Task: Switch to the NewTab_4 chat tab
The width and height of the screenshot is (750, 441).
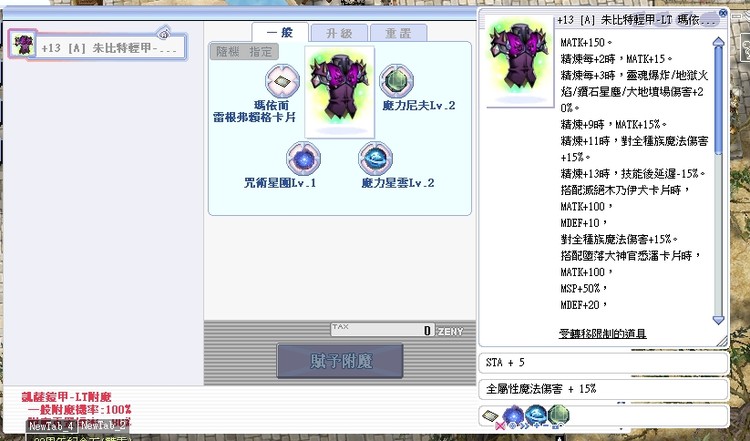Action: click(x=50, y=426)
